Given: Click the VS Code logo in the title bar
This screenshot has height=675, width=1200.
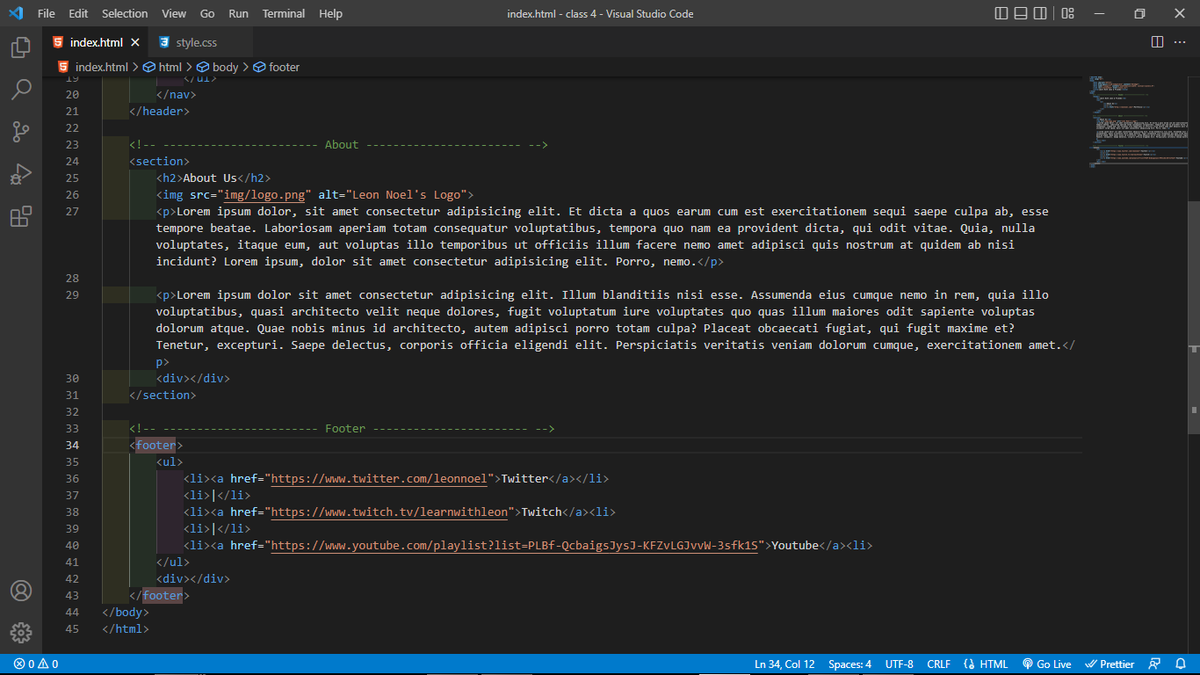Looking at the screenshot, I should point(15,13).
